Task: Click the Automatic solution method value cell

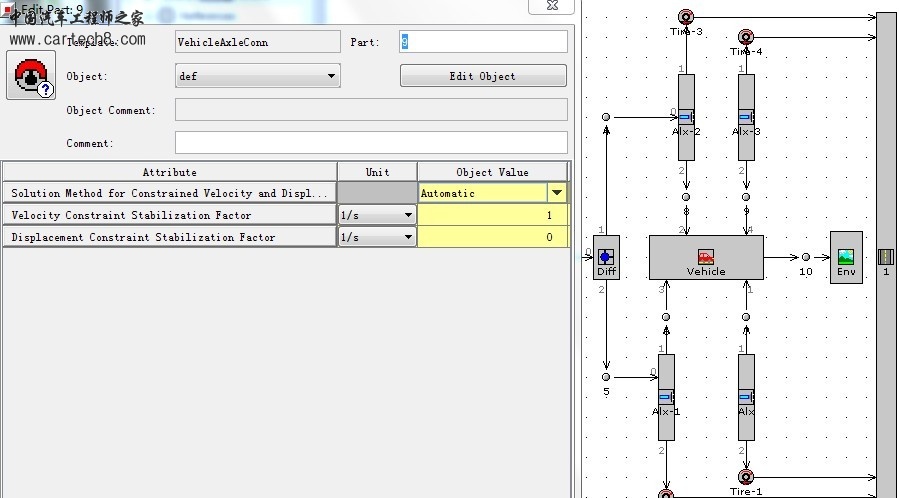Action: 482,193
